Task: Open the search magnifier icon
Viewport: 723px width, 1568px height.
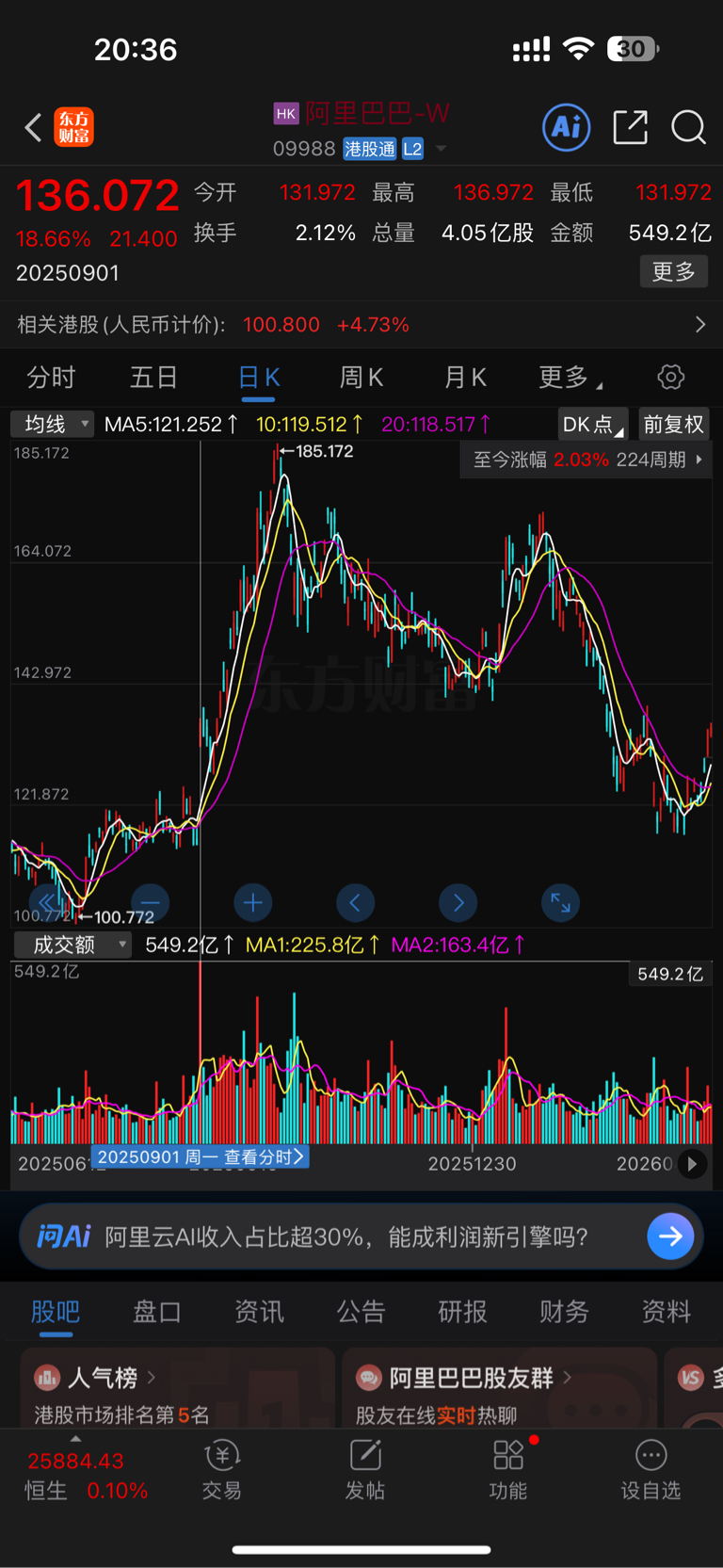Action: [x=688, y=127]
